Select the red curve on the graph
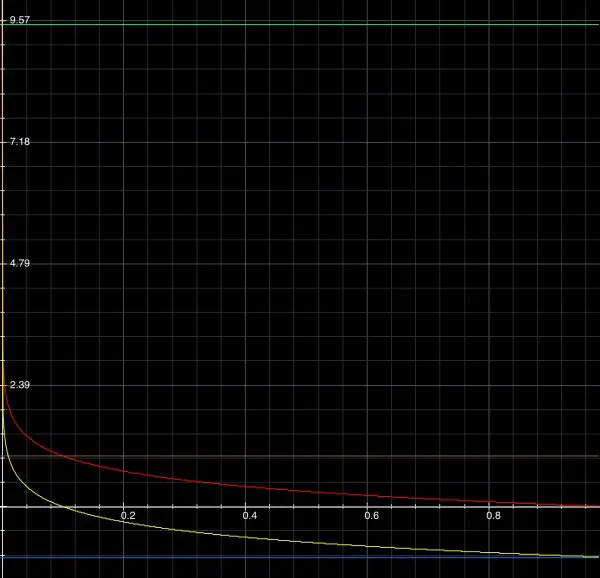The width and height of the screenshot is (600, 578). (x=245, y=486)
